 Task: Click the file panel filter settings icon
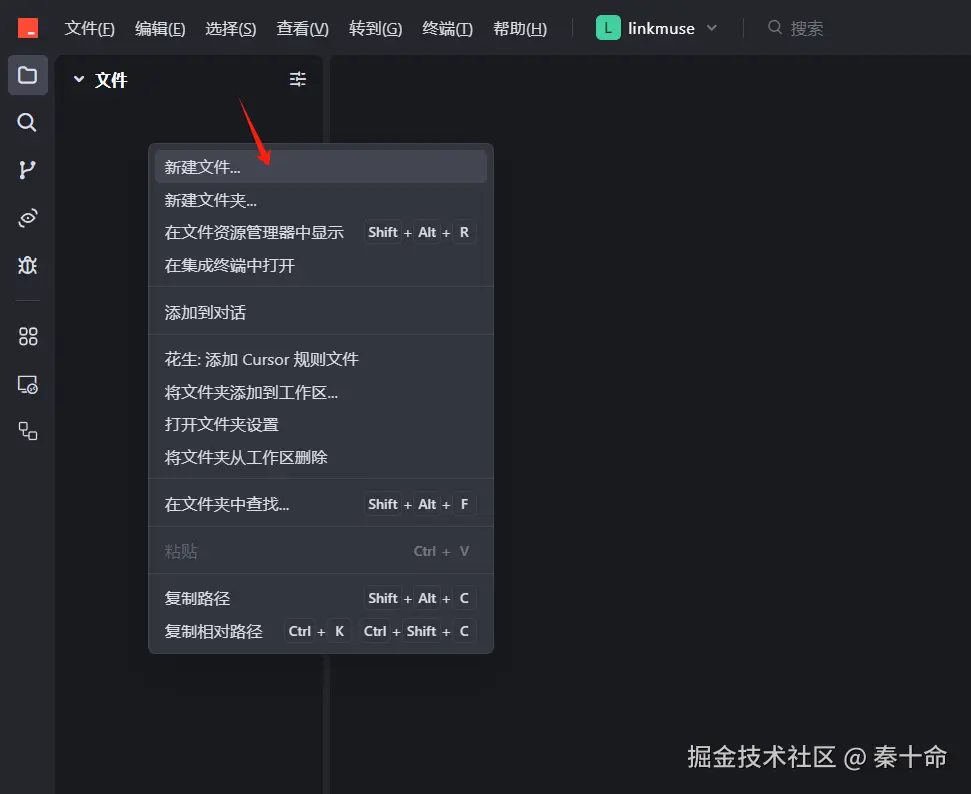click(x=298, y=79)
